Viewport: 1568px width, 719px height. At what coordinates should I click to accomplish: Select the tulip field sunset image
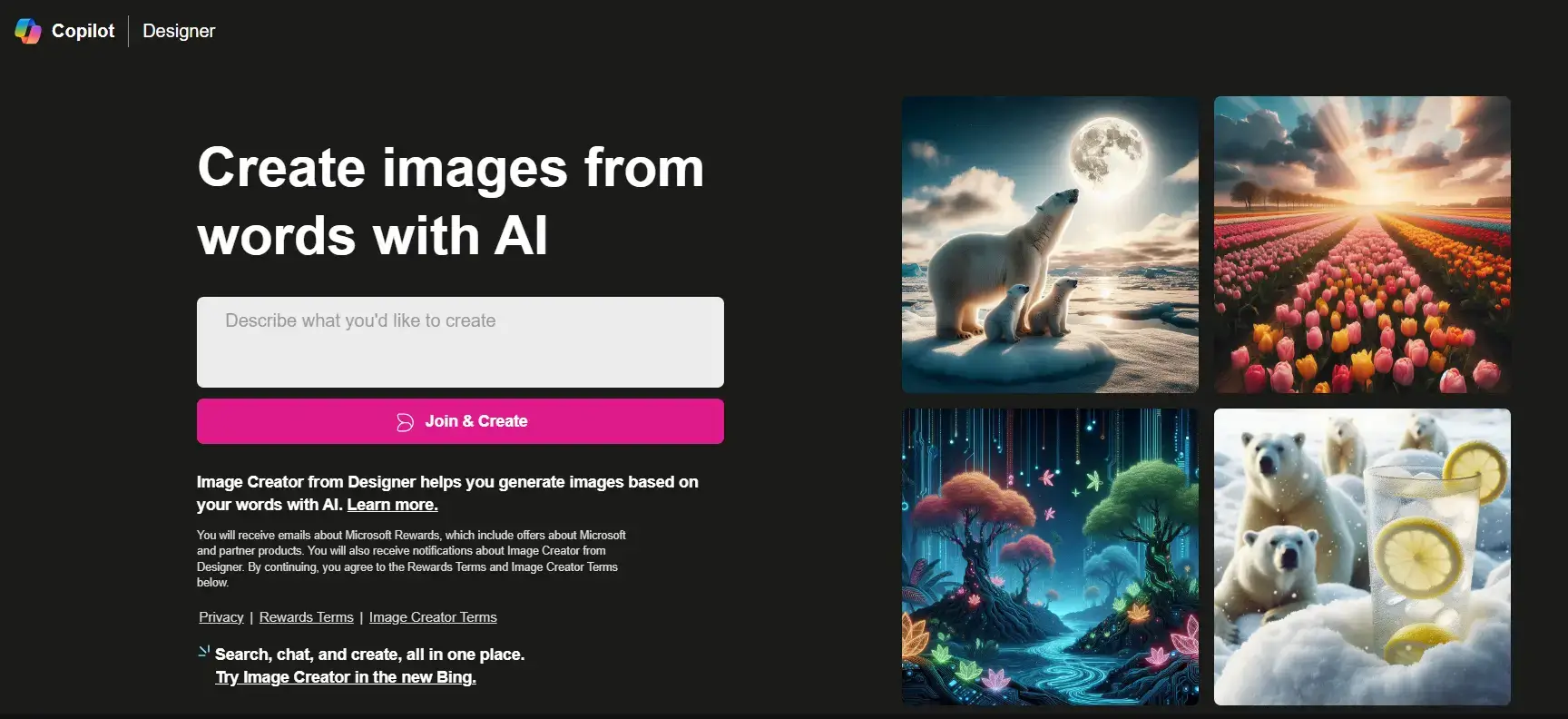(1362, 244)
